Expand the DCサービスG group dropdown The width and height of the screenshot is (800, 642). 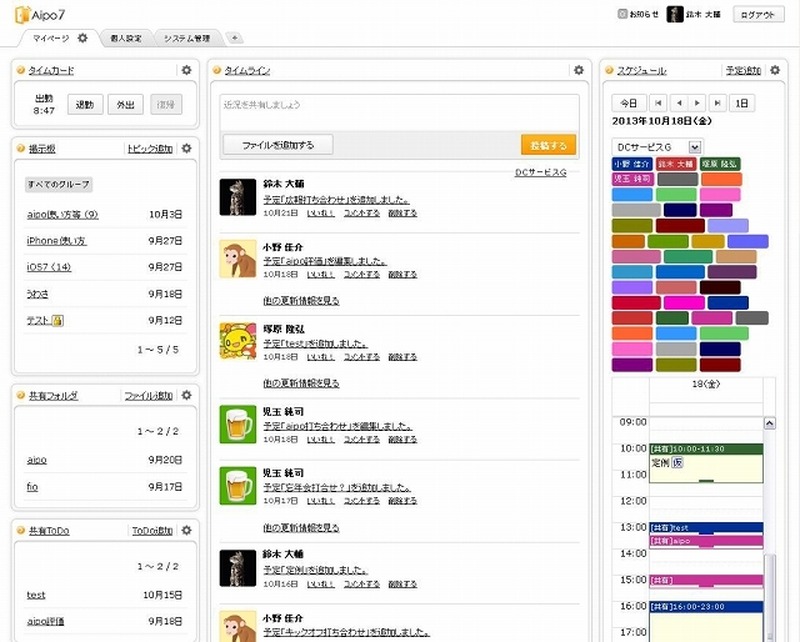pos(696,146)
